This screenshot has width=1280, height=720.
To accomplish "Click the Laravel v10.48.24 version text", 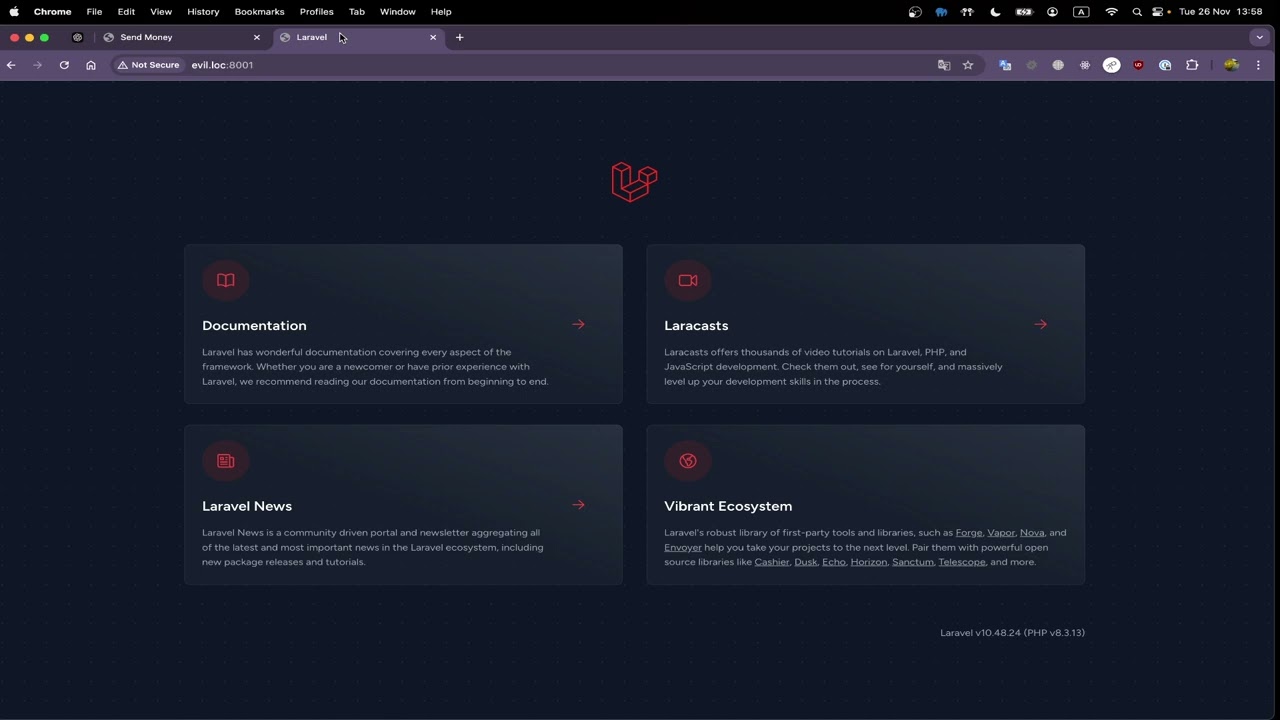I will coord(1012,633).
